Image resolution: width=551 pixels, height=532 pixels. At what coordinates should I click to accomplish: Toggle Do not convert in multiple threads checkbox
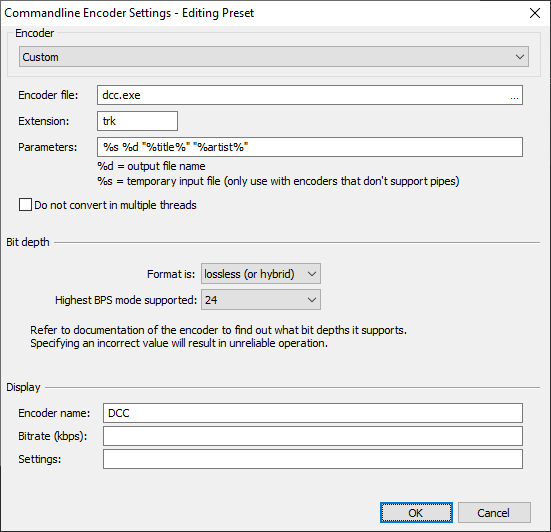[25, 205]
